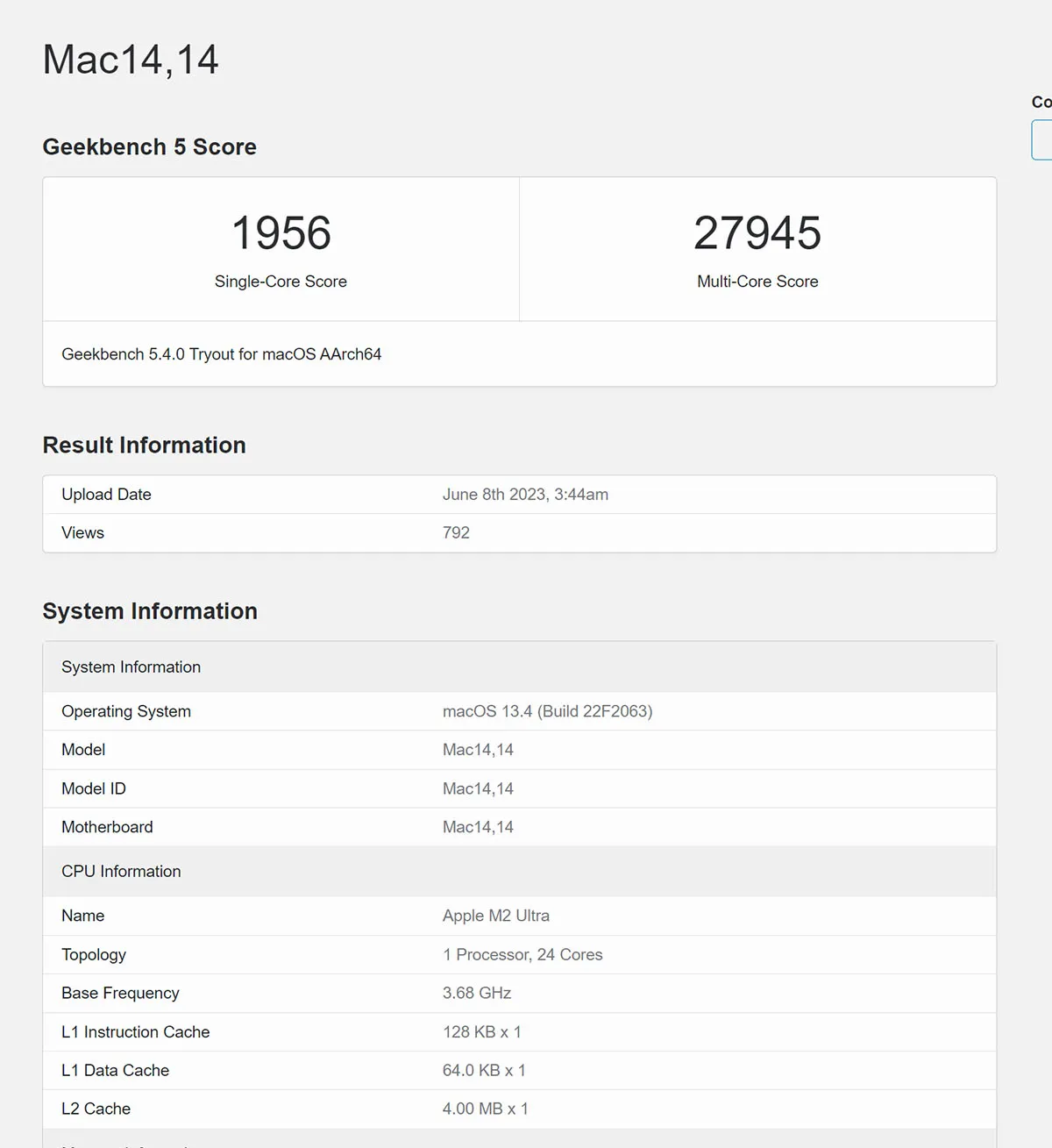This screenshot has width=1052, height=1148.
Task: Select the upload date June 8th 2023, 3:44am
Action: pyautogui.click(x=525, y=495)
